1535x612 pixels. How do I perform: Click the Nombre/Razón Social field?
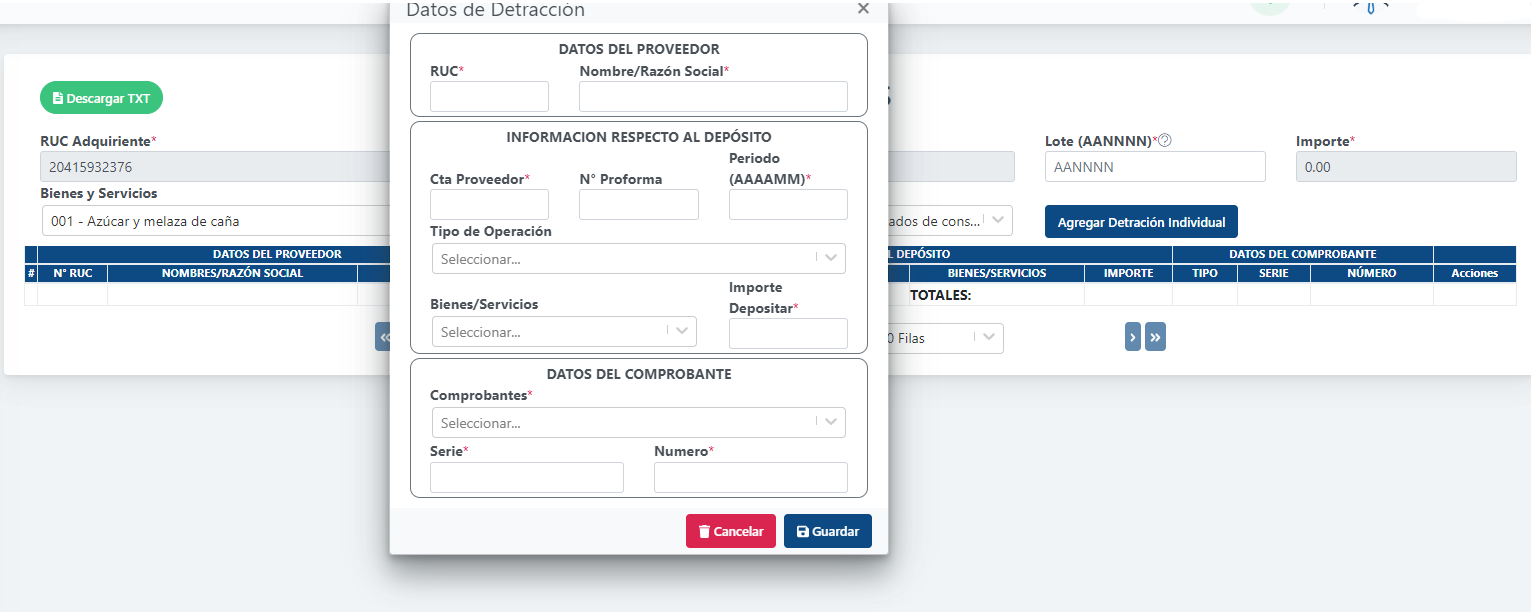coord(713,97)
